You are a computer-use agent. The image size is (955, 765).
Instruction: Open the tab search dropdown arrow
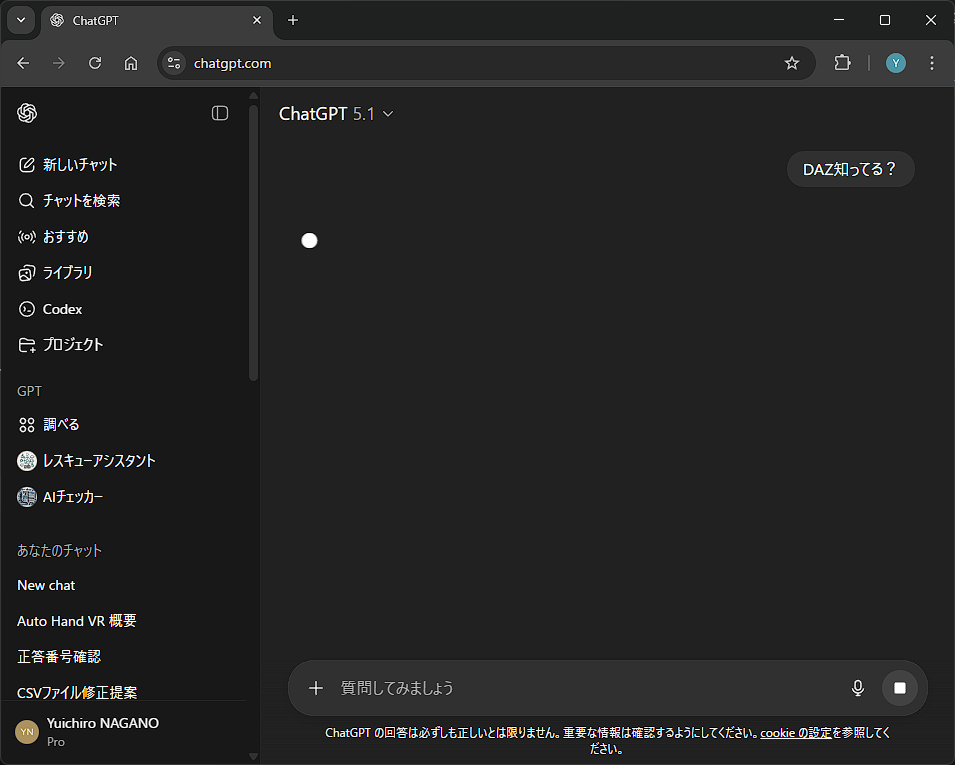[x=21, y=20]
